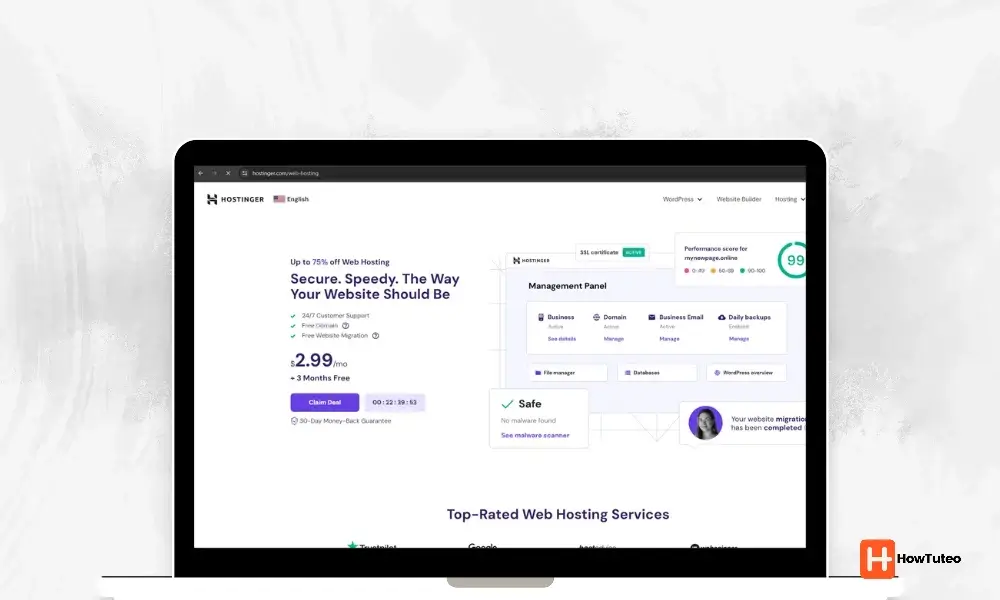Click the Business Email envelope icon

652,317
